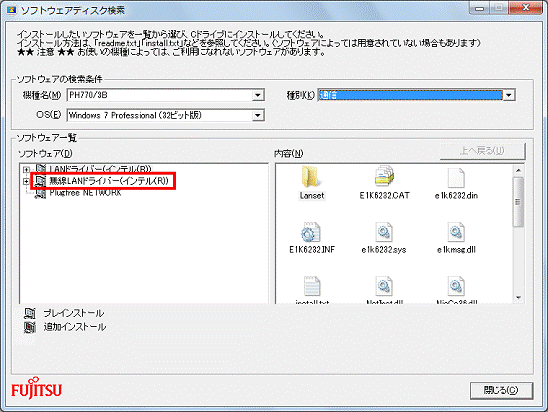Select the e1k6232.sys driver file
This screenshot has width=548, height=412.
coord(384,237)
